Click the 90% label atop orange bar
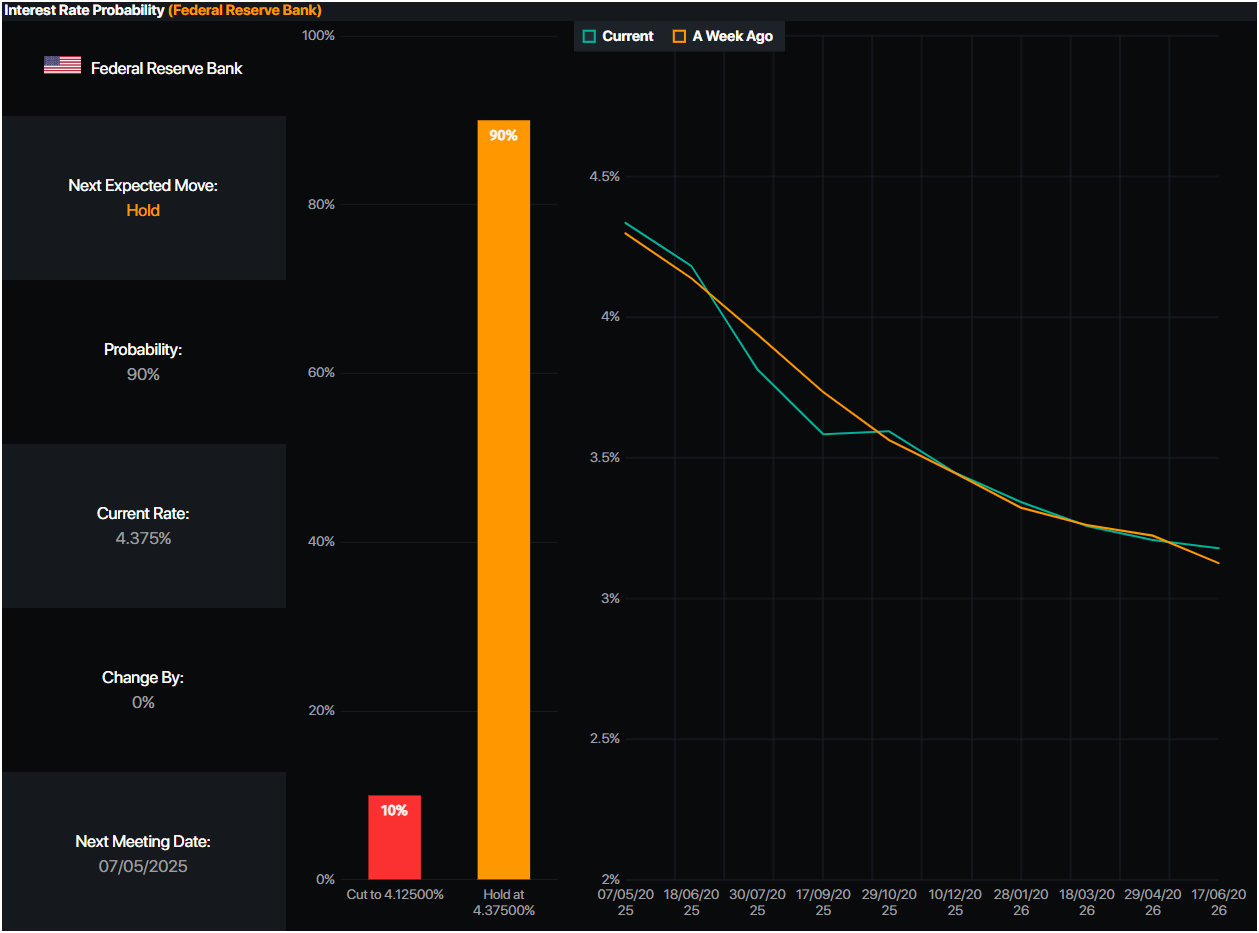 (x=503, y=135)
